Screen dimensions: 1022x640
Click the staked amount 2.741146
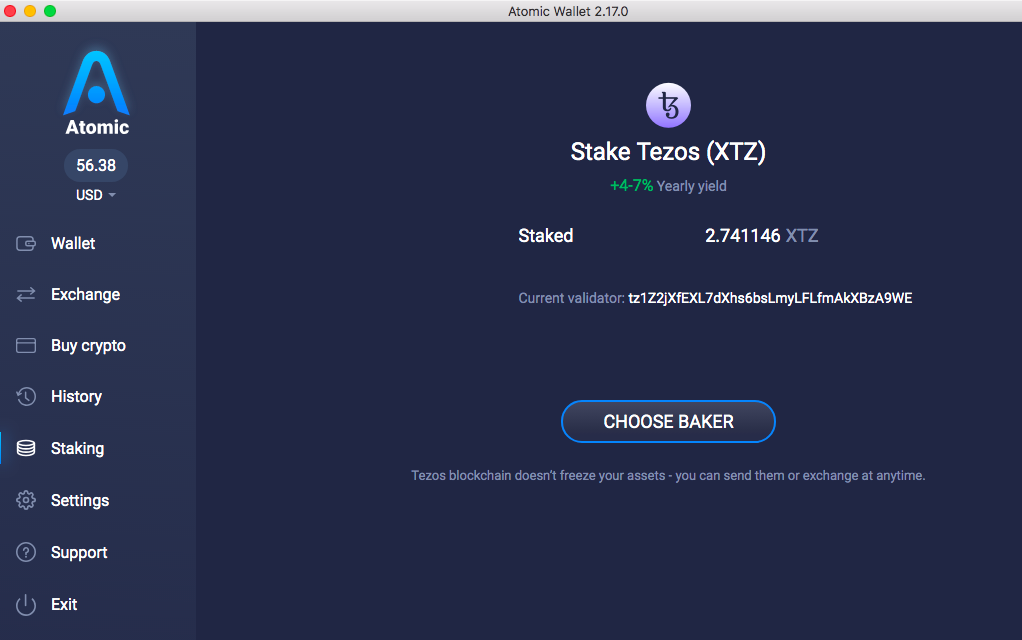coord(742,236)
